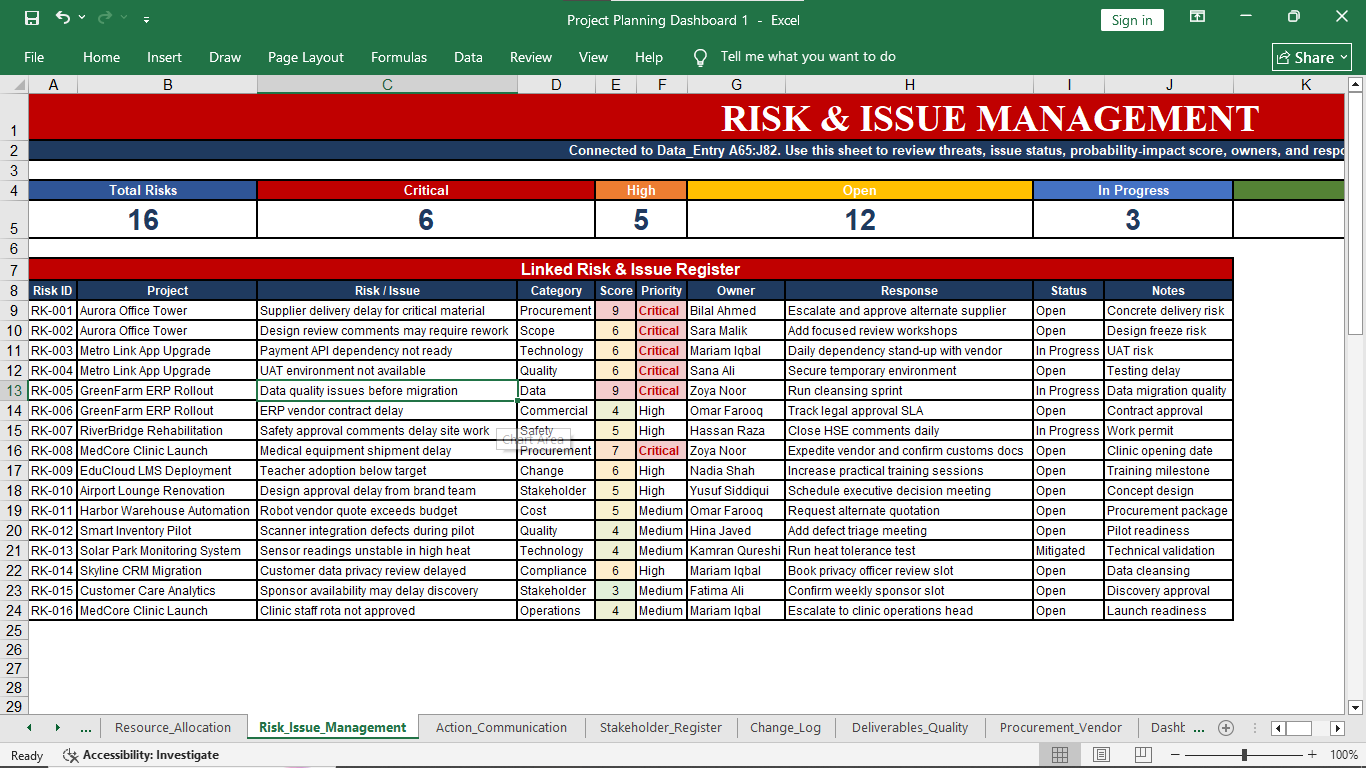Viewport: 1366px width, 768px height.
Task: Click the Open count value 12
Action: (860, 220)
